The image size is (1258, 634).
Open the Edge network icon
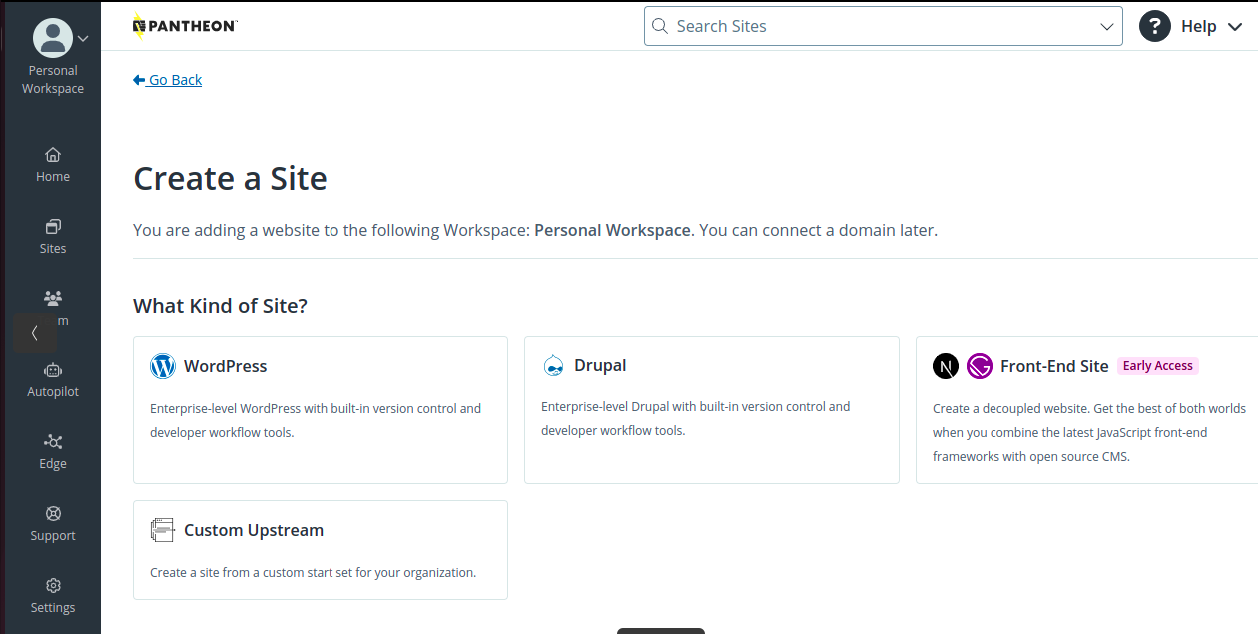point(53,442)
